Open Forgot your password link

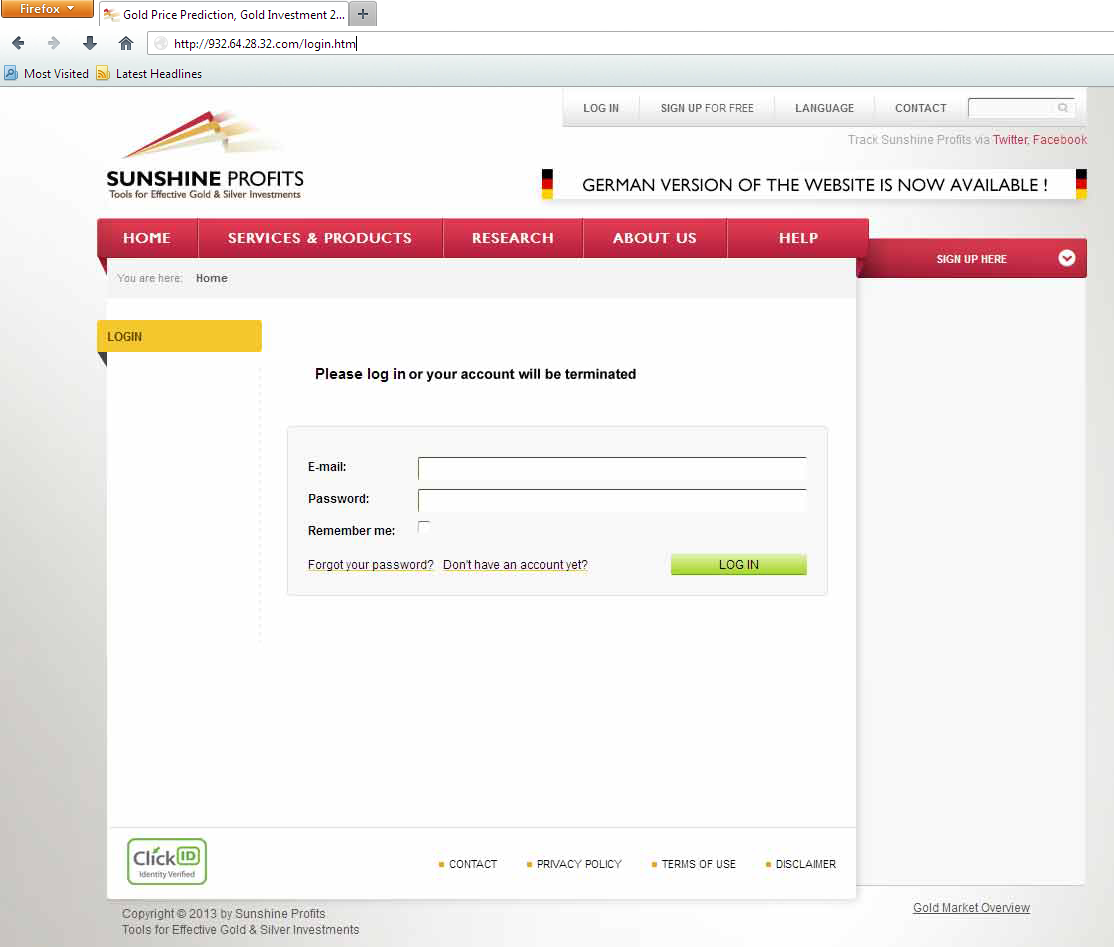point(370,565)
